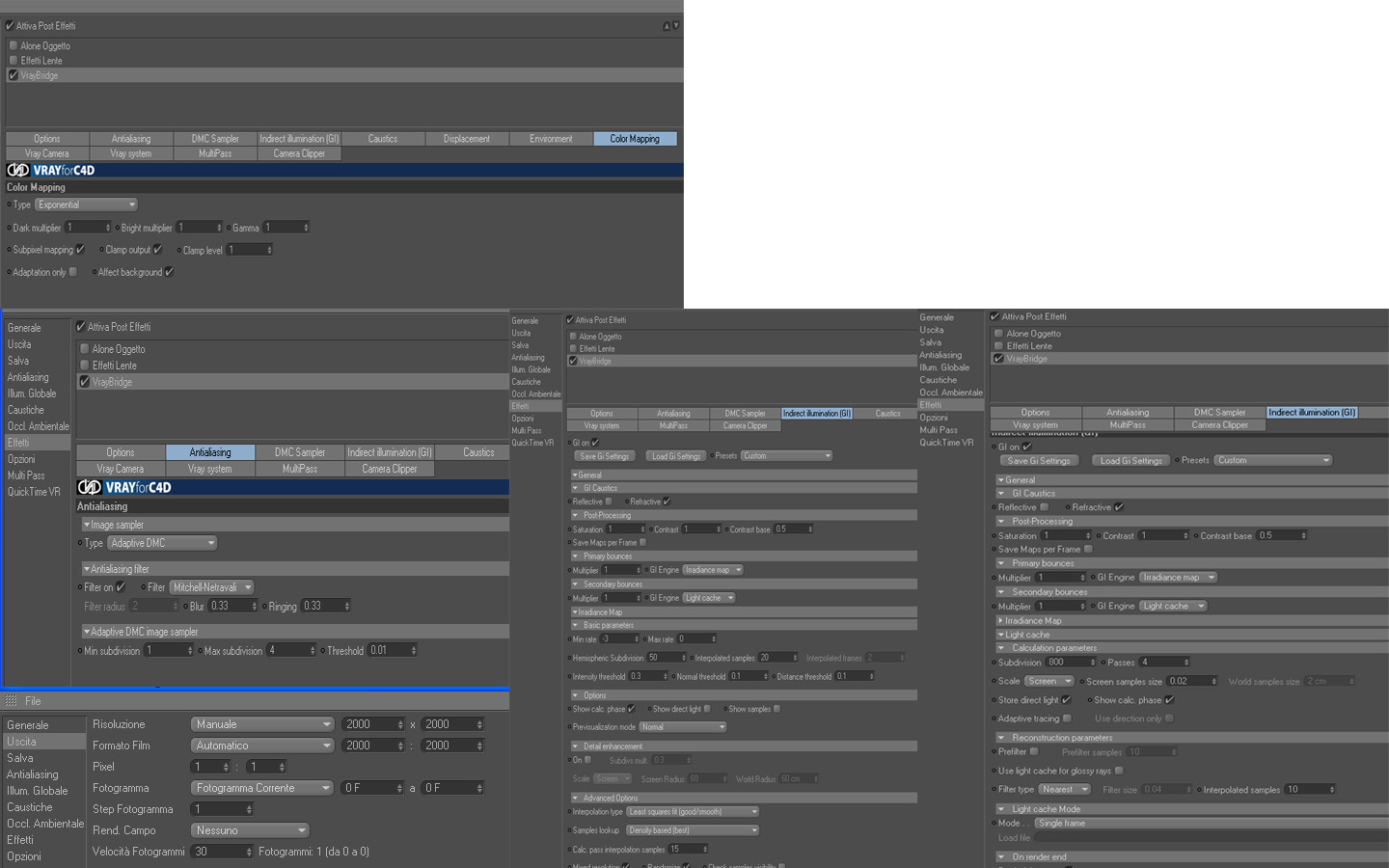Screen dimensions: 1389x868
Task: Click the up arrow icon beside Attiva Post Effetti header
Action: pos(667,26)
